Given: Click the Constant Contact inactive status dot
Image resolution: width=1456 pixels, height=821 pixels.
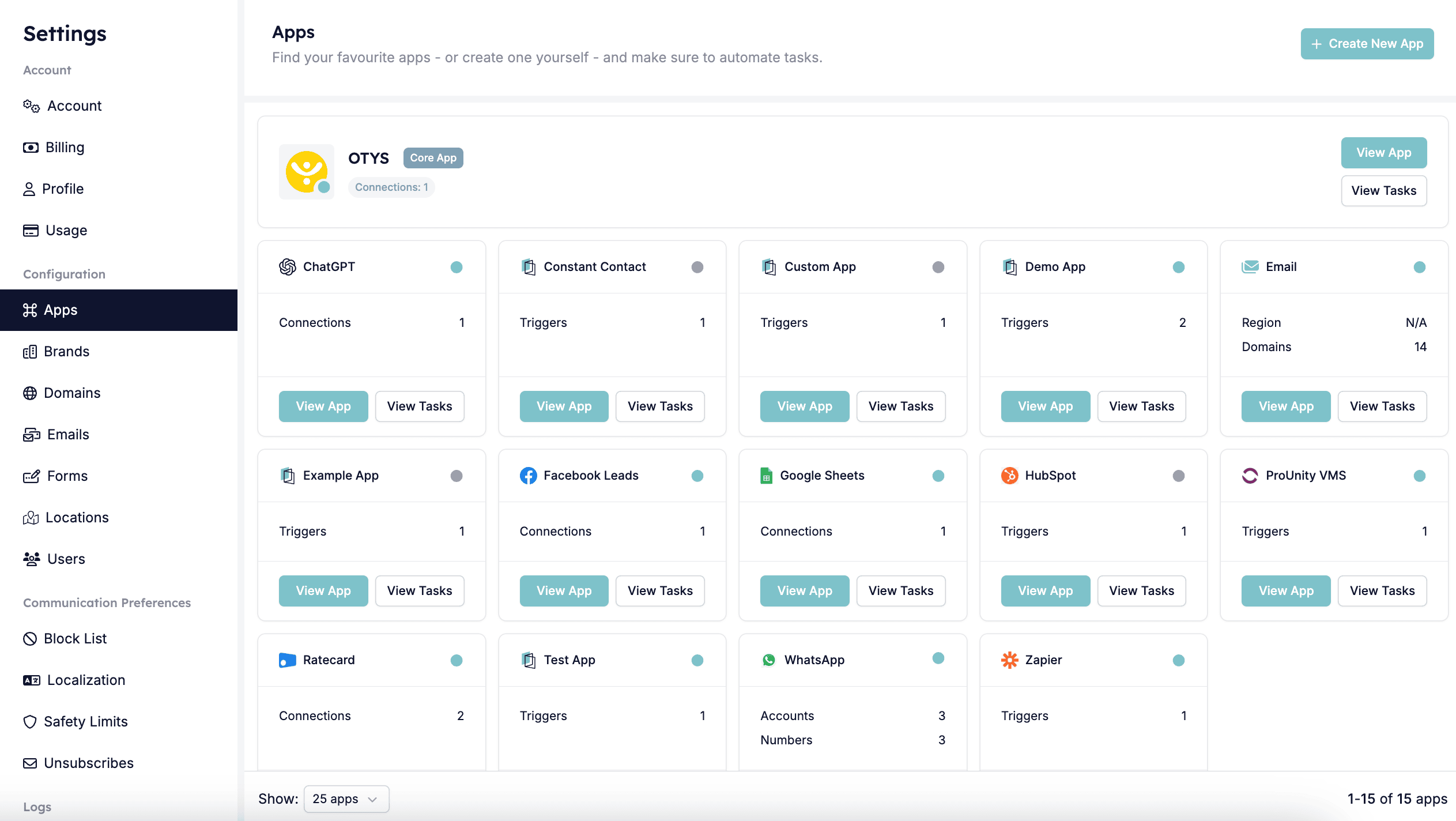Looking at the screenshot, I should [697, 267].
